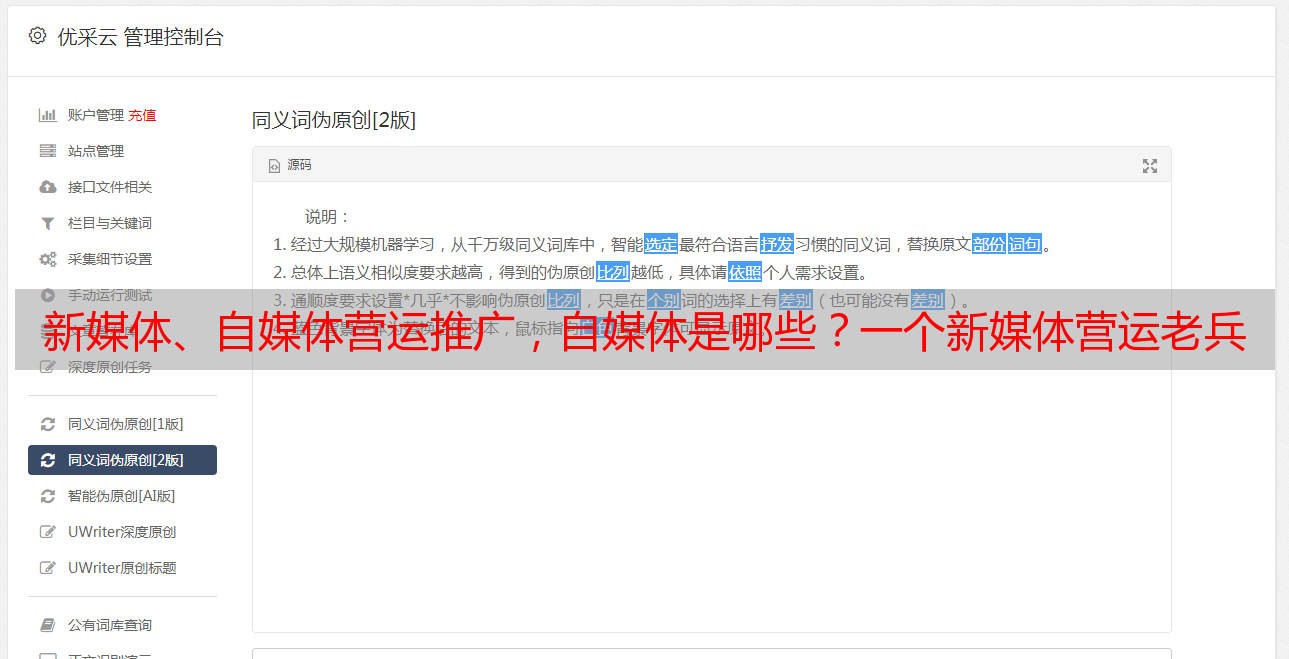The width and height of the screenshot is (1289, 659).
Task: Click the filter funnel icon for 栏目与关键词
Action: point(47,223)
